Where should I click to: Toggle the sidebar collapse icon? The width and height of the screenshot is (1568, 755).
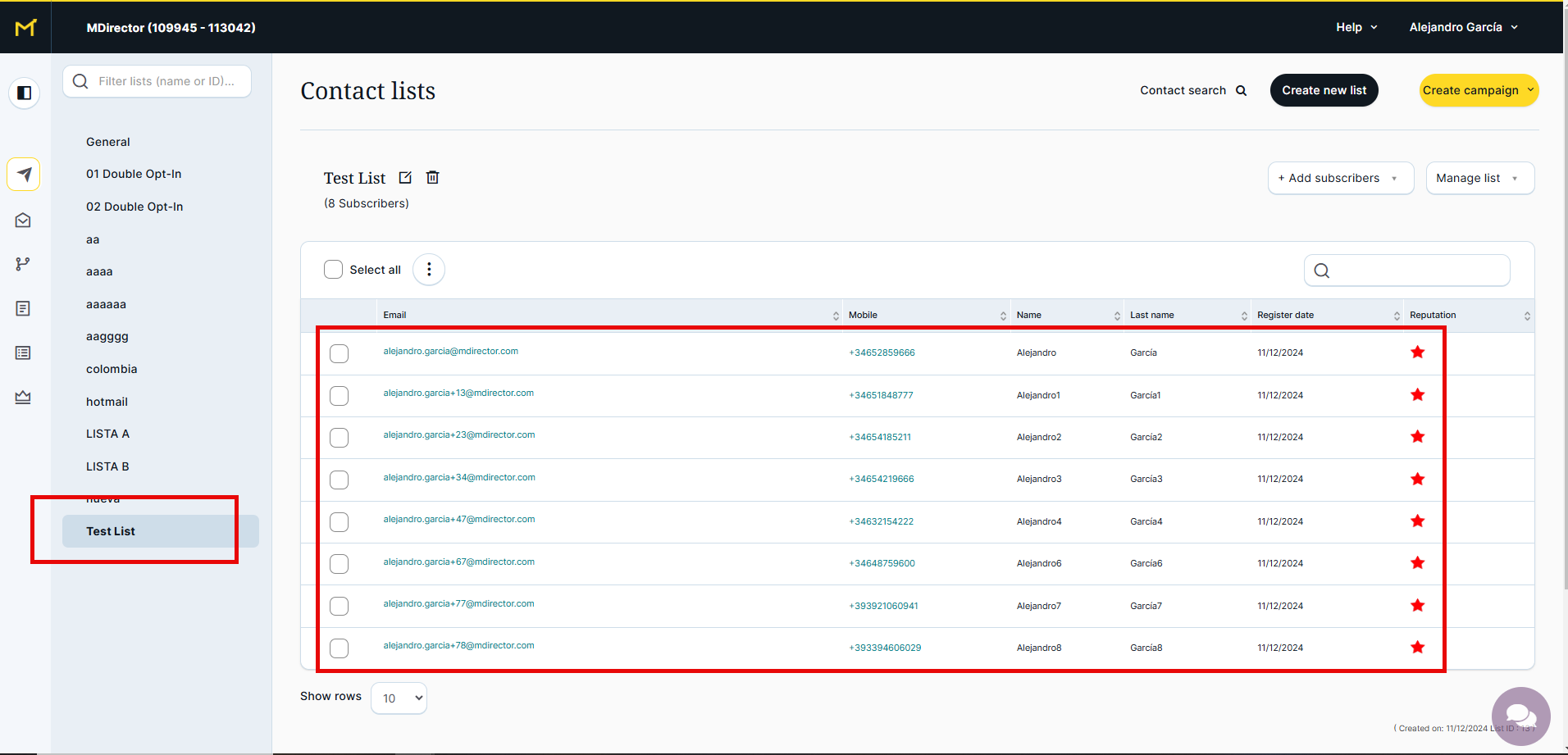point(25,93)
